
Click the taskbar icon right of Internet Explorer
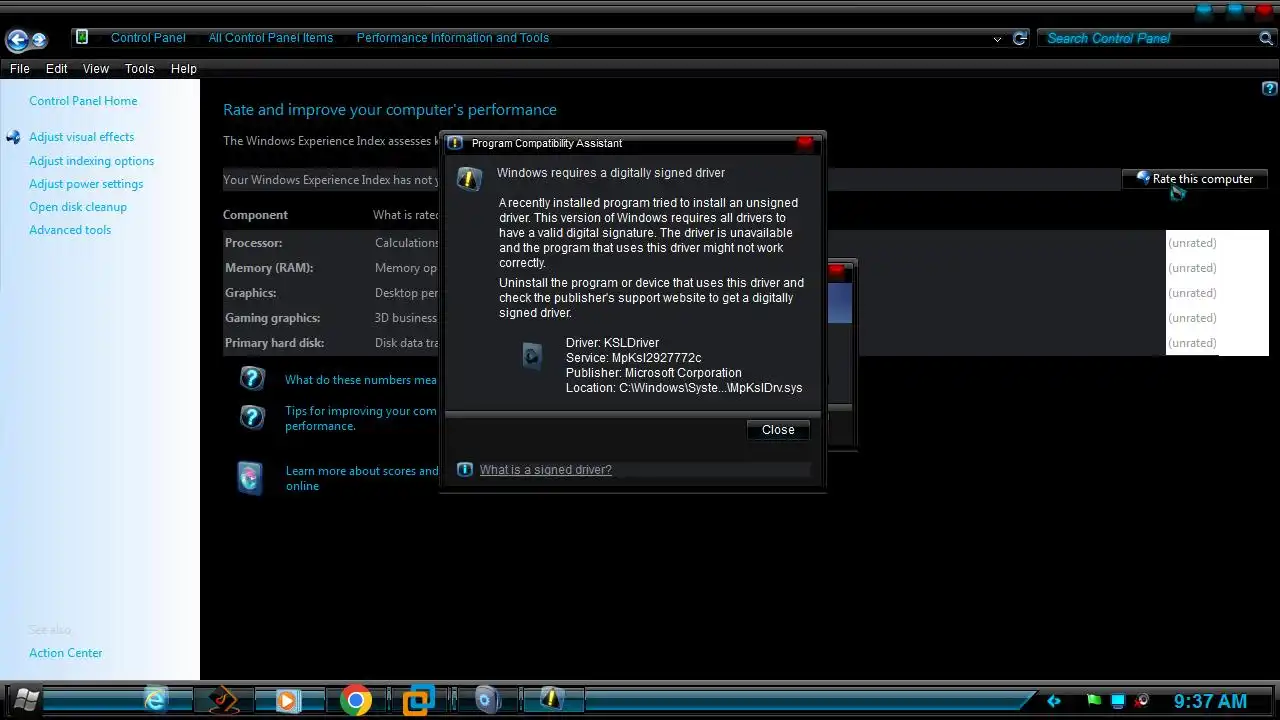[224, 699]
